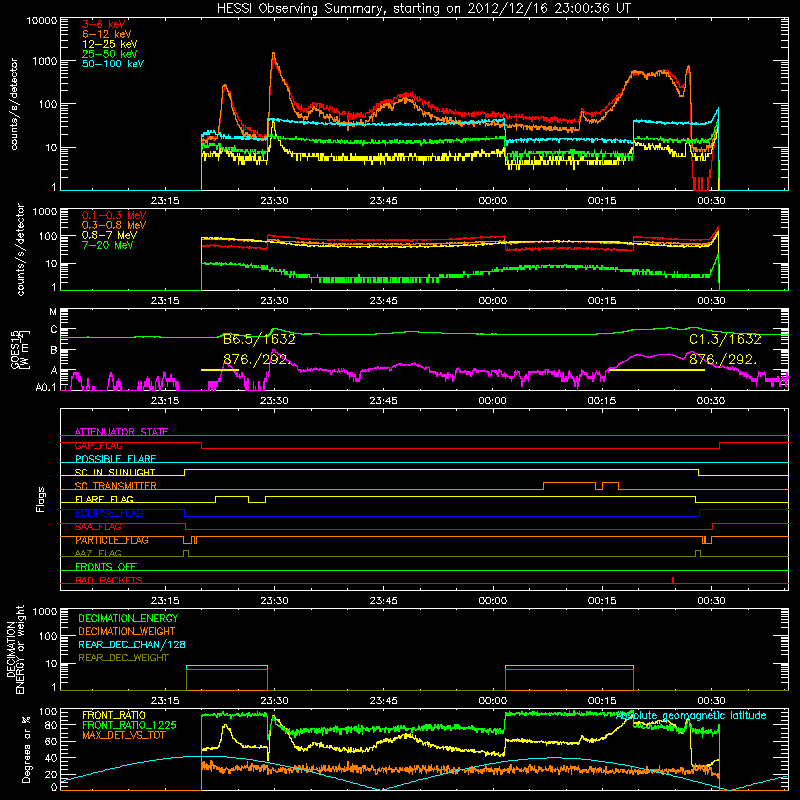Viewport: 800px width, 800px height.
Task: Select the Degrees or % axis title
Action: 26,749
